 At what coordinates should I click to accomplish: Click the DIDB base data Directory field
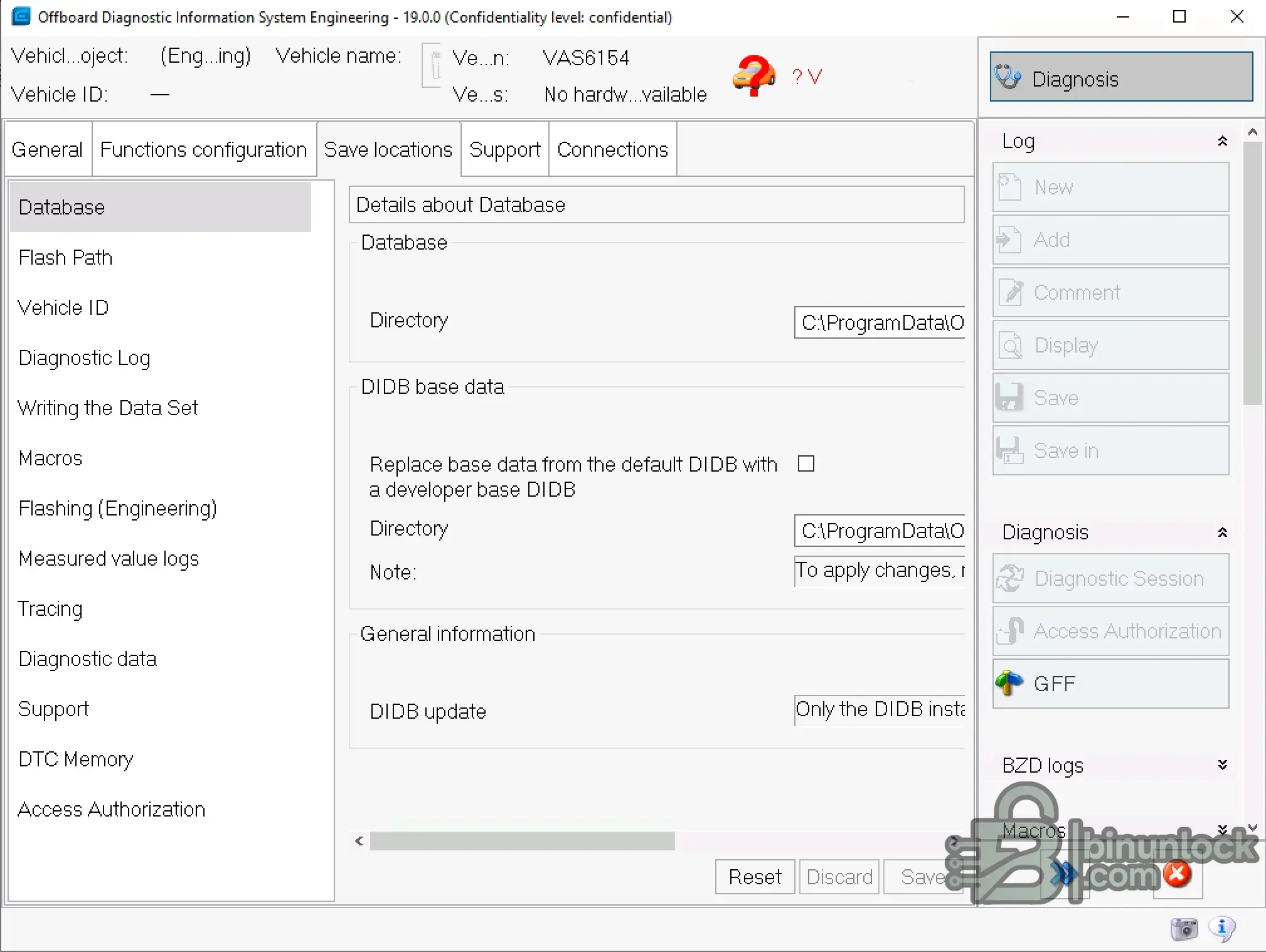pos(880,531)
